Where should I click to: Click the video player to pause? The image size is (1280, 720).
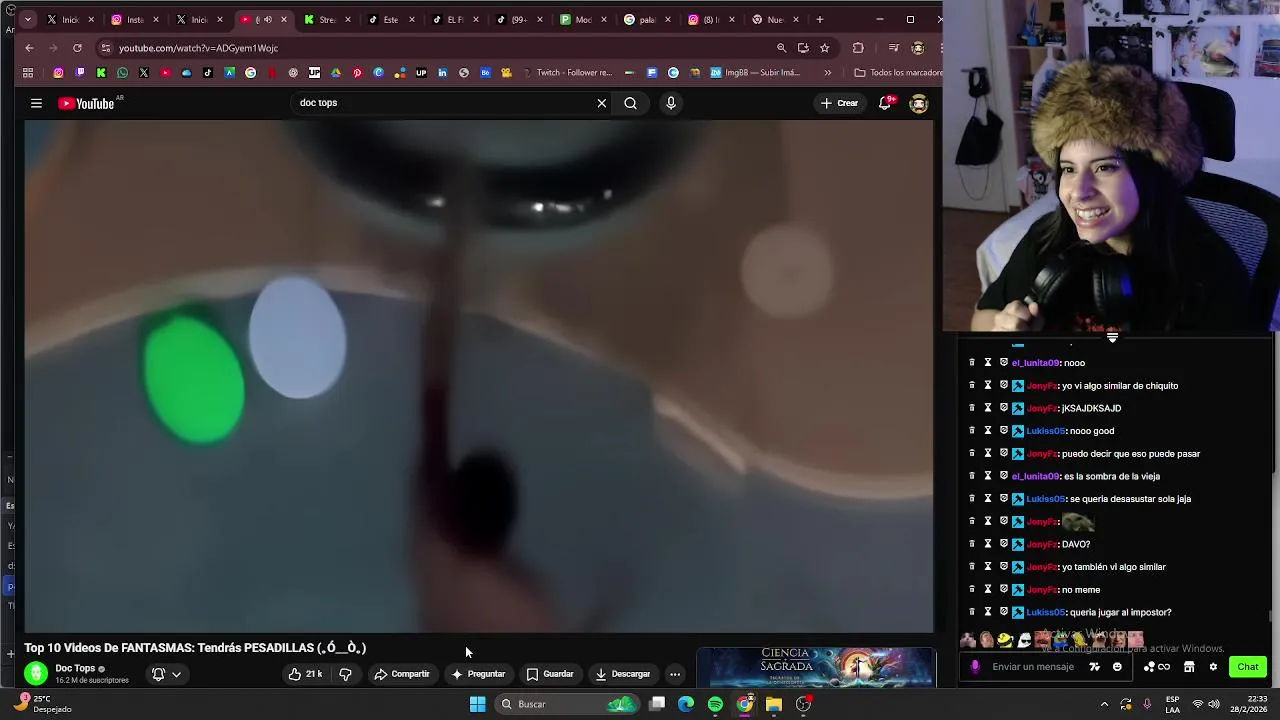click(x=479, y=376)
